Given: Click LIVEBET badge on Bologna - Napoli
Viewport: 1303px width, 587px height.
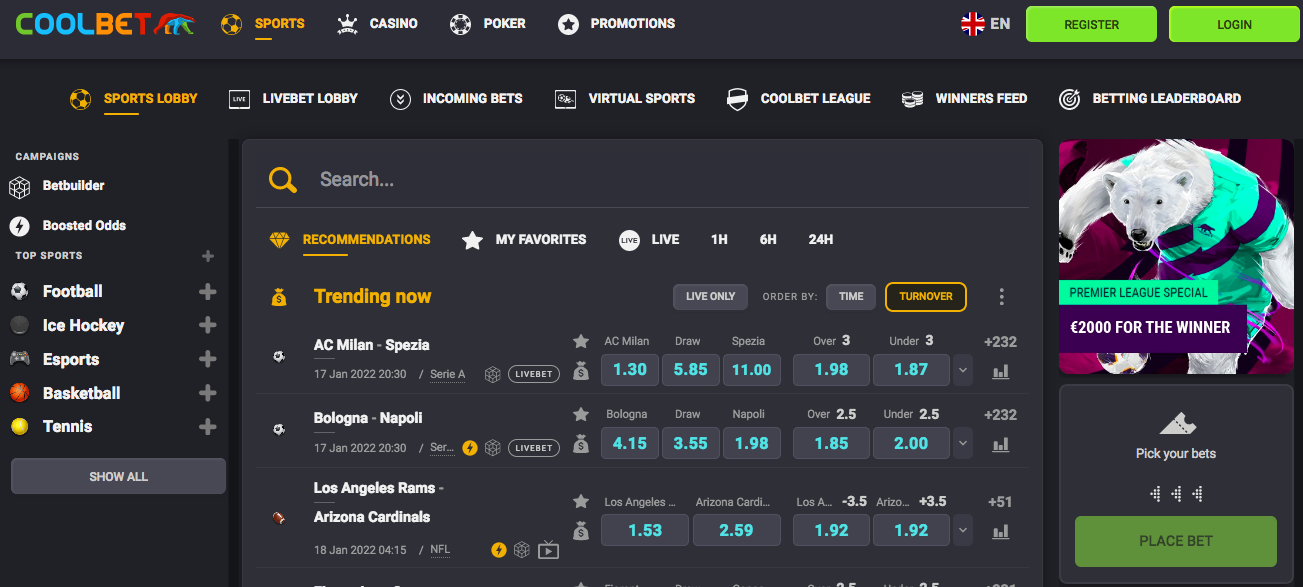Looking at the screenshot, I should [x=533, y=448].
